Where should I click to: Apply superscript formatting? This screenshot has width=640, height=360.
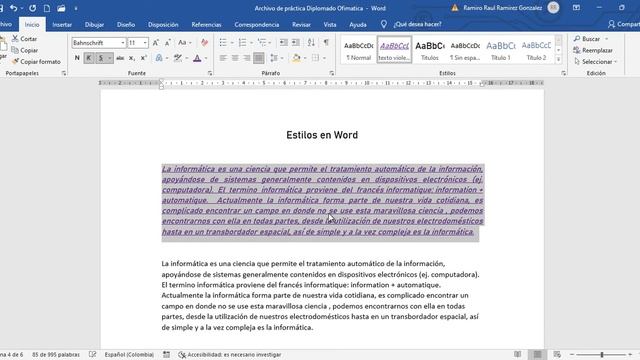(144, 58)
